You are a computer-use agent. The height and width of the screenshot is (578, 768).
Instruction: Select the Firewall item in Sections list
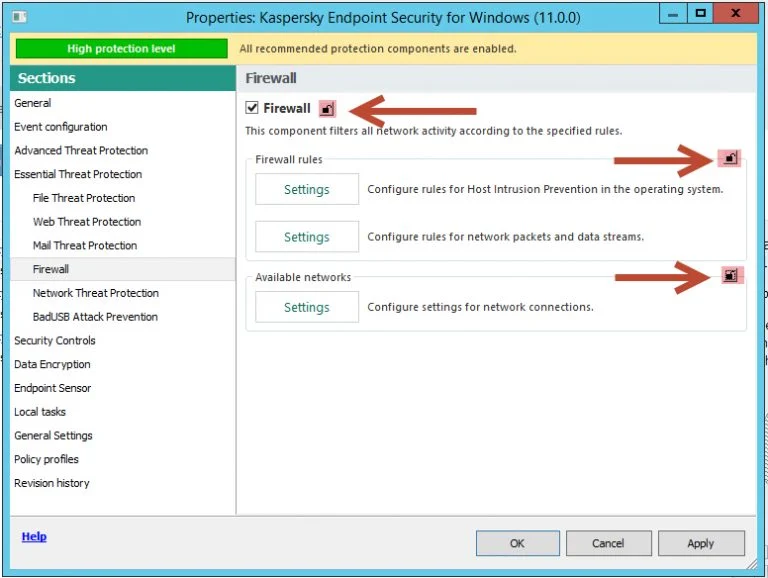pos(122,269)
